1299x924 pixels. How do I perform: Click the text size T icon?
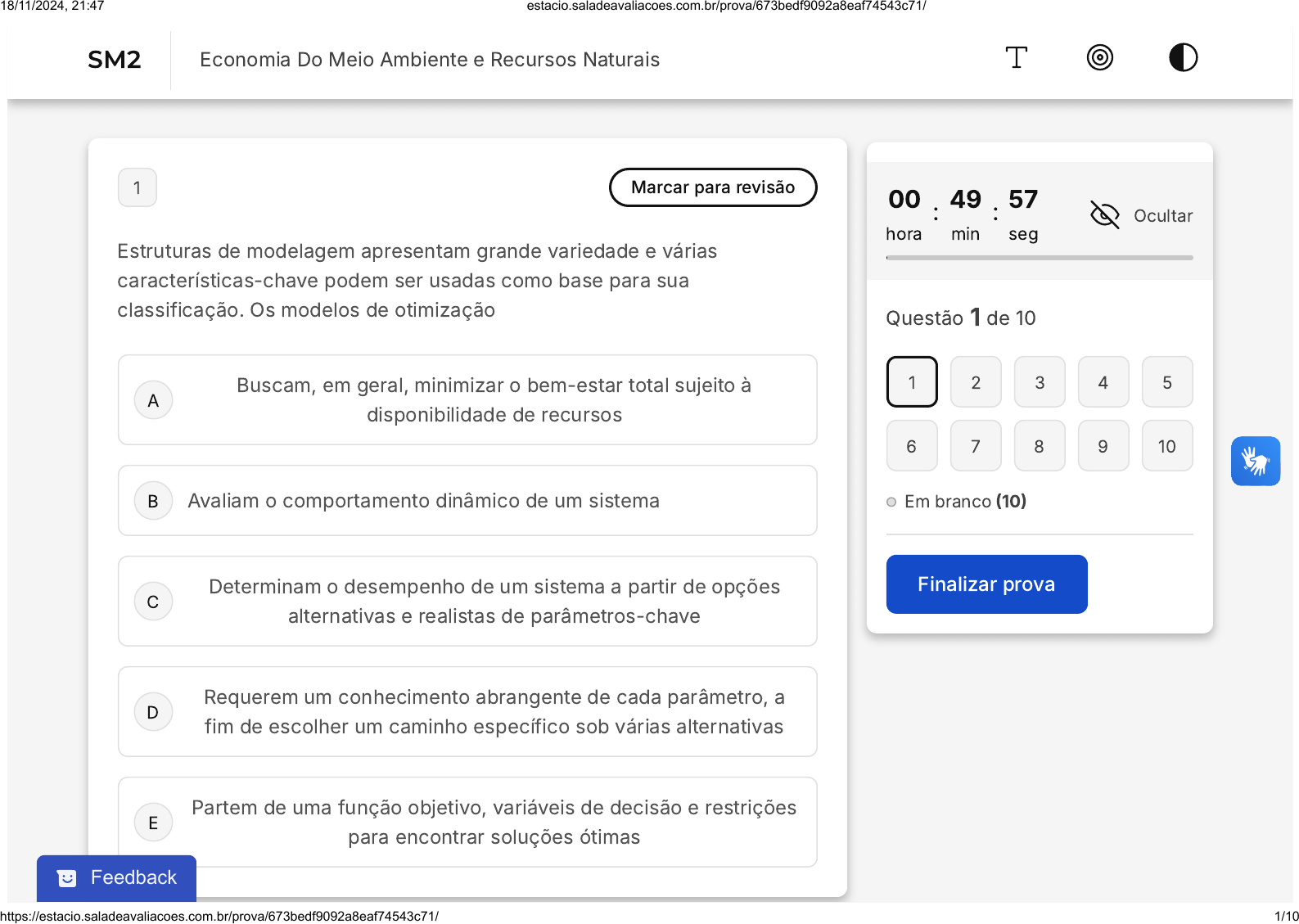pyautogui.click(x=1016, y=58)
